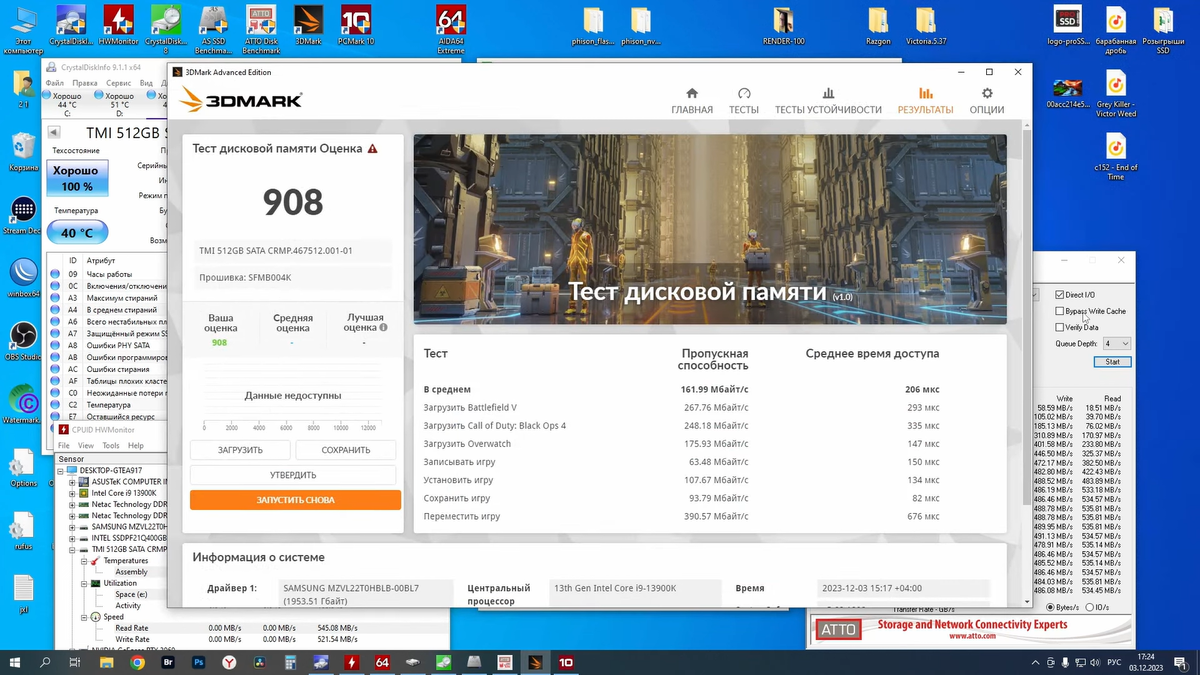Click the taskbar search magnifier icon
Screen dimensions: 1200x675
pos(45,662)
